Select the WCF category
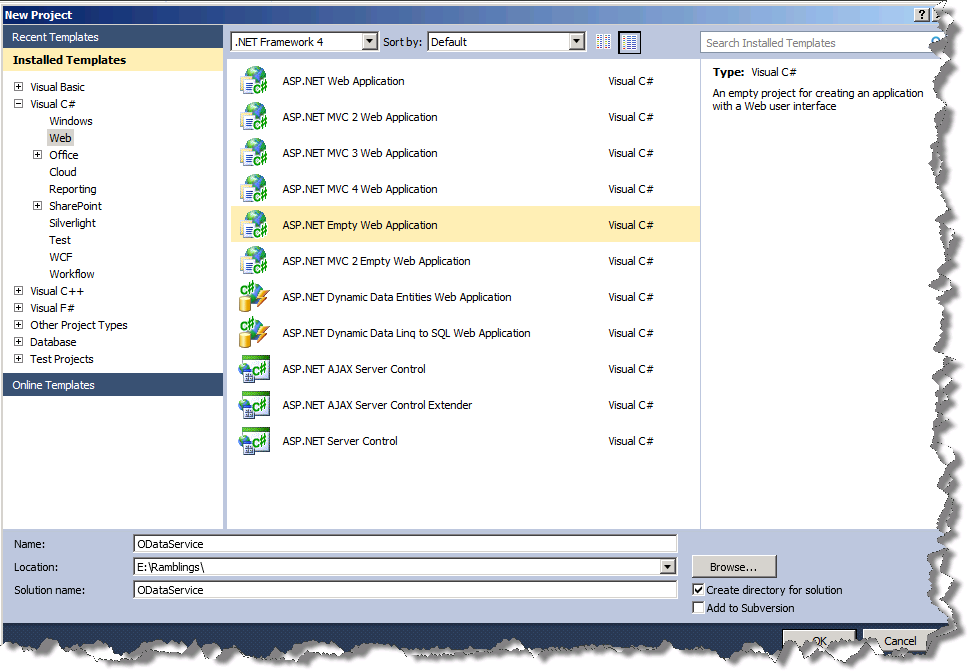 tap(61, 257)
